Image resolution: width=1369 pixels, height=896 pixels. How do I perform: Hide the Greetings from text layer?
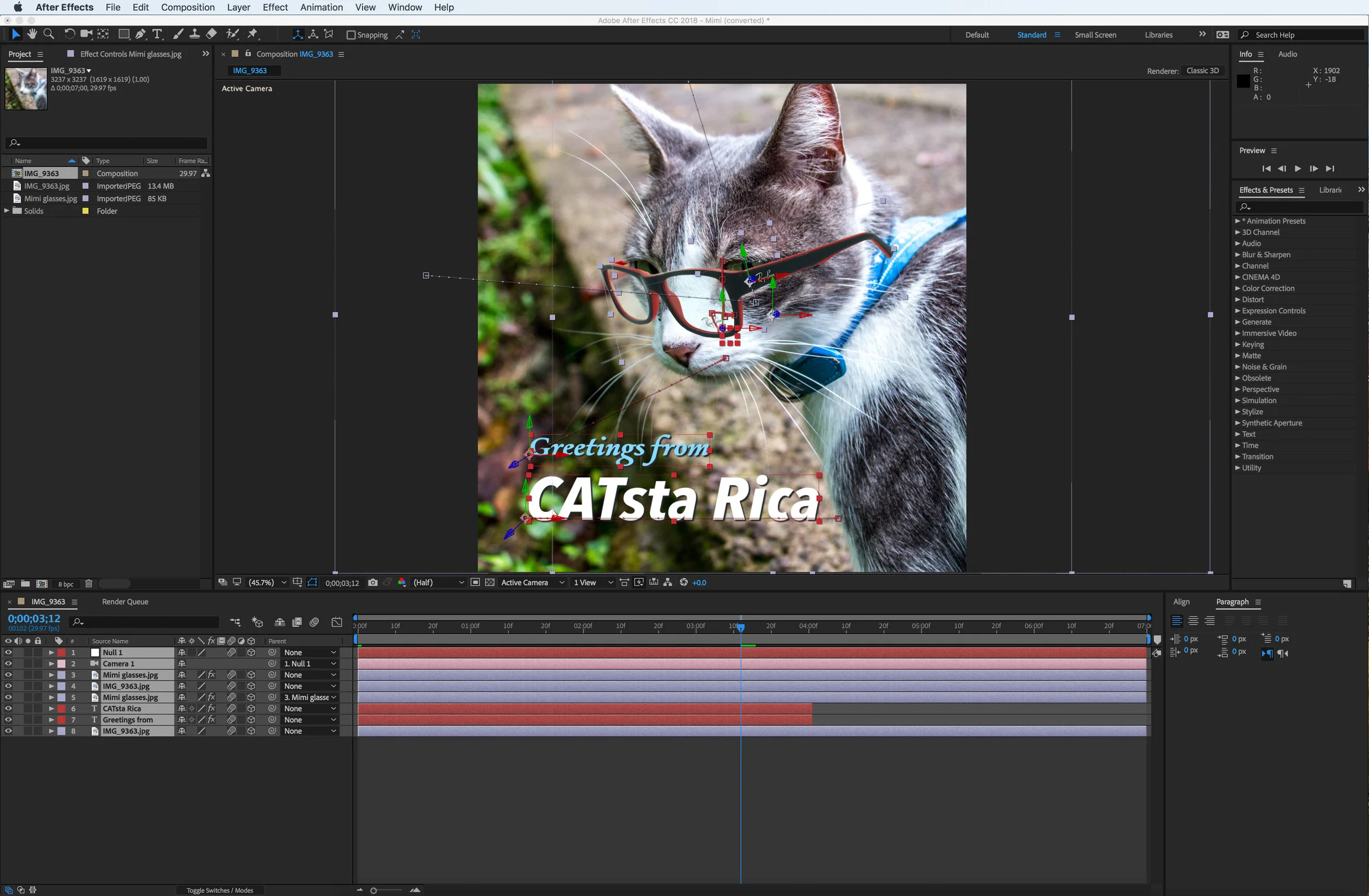point(8,720)
